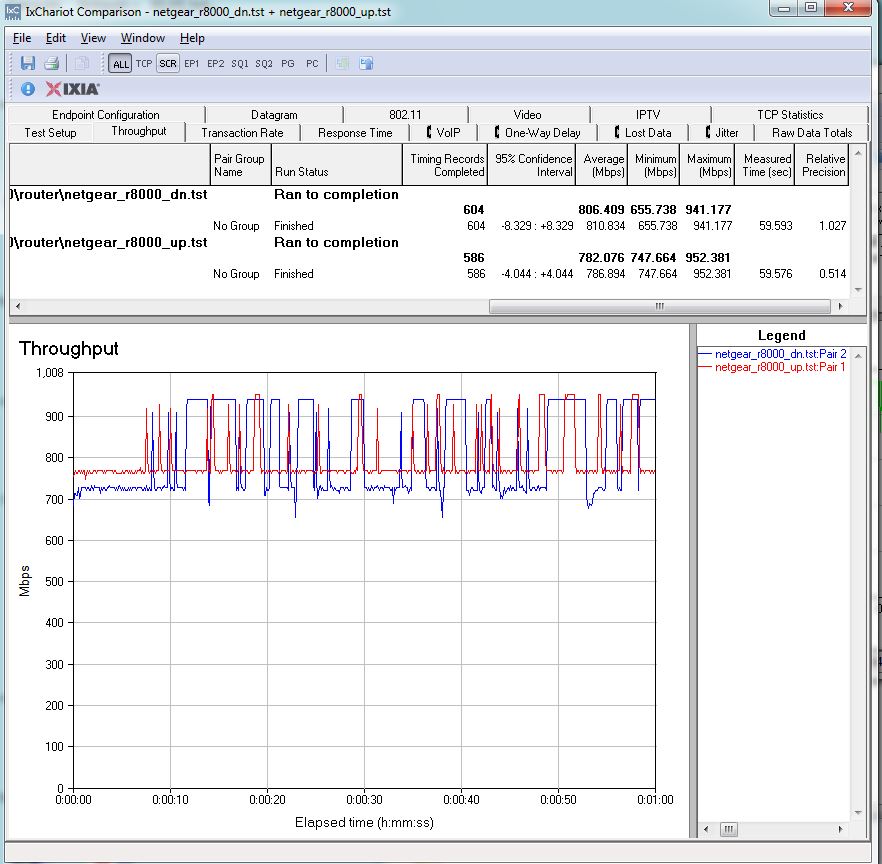Click the results table scroll-up arrow
This screenshot has width=882, height=864.
point(858,152)
